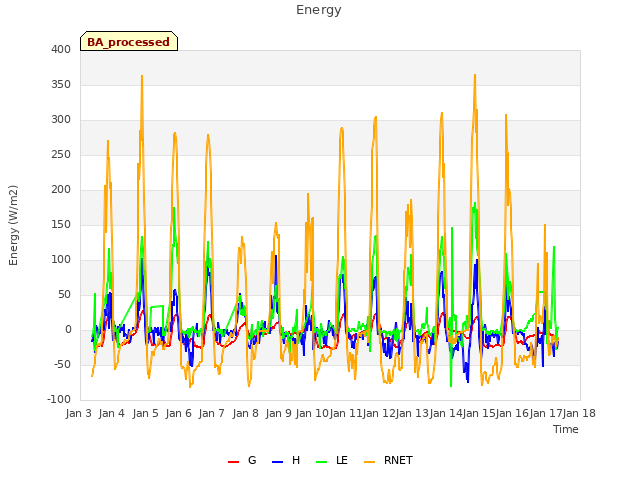This screenshot has height=480, width=640.
Task: Click the Jan 4 x-axis label
Action: pyautogui.click(x=112, y=413)
